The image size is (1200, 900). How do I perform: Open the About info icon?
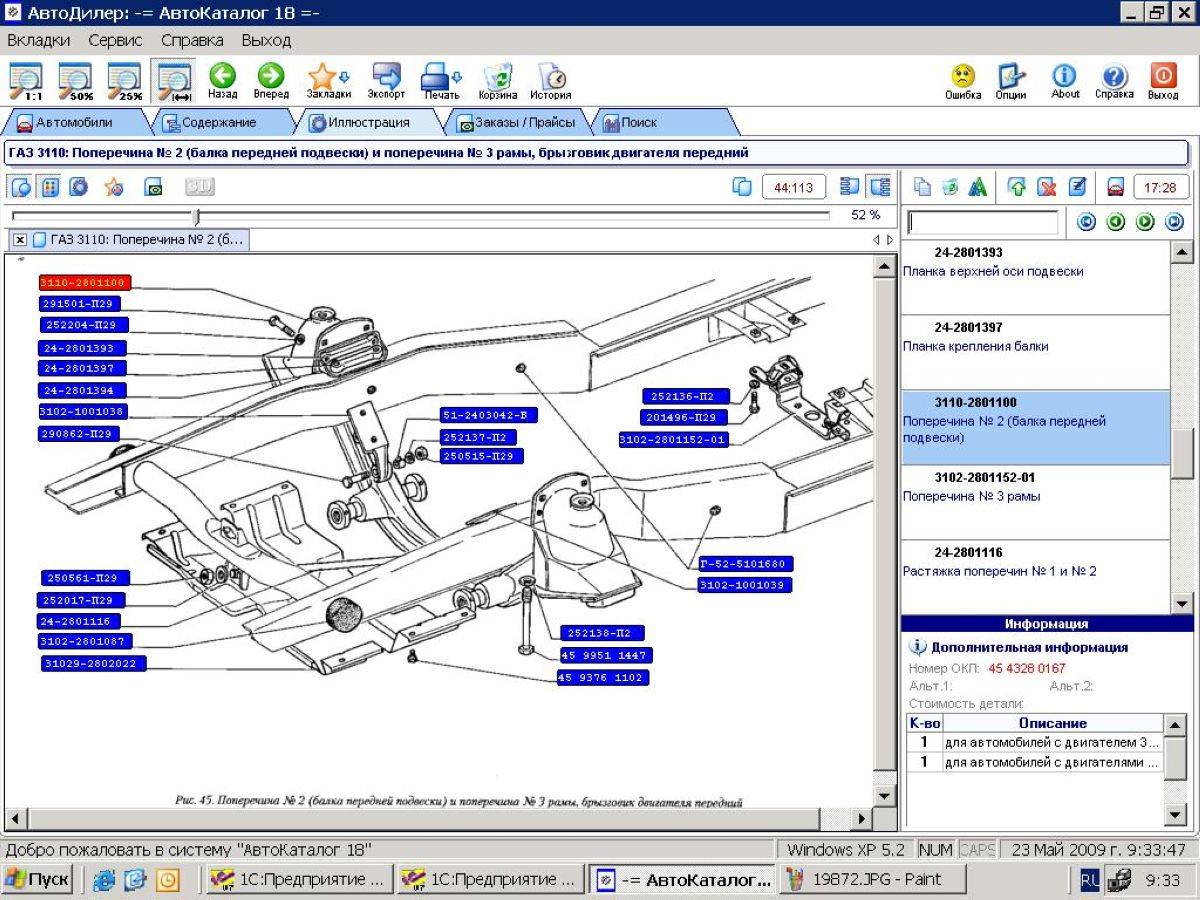(1065, 81)
